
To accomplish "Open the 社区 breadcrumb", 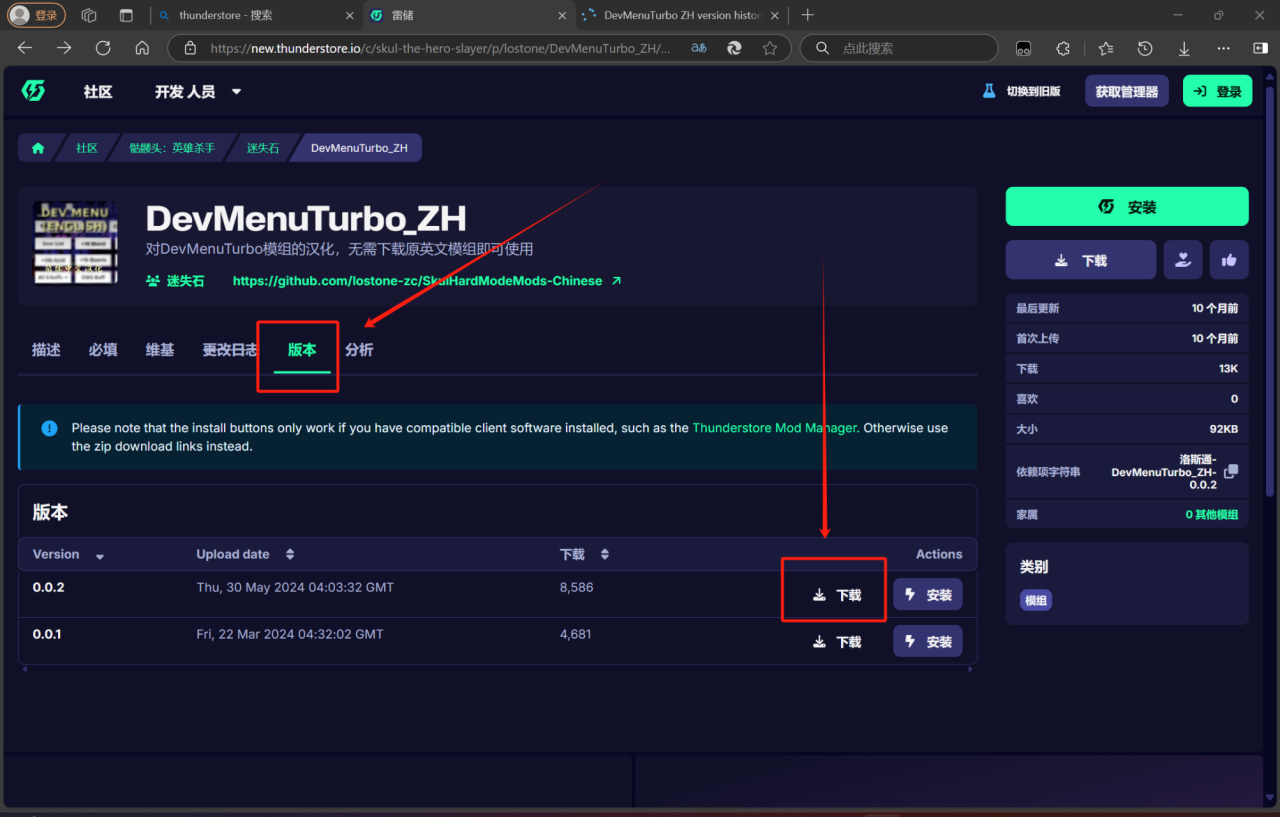I will click(87, 148).
